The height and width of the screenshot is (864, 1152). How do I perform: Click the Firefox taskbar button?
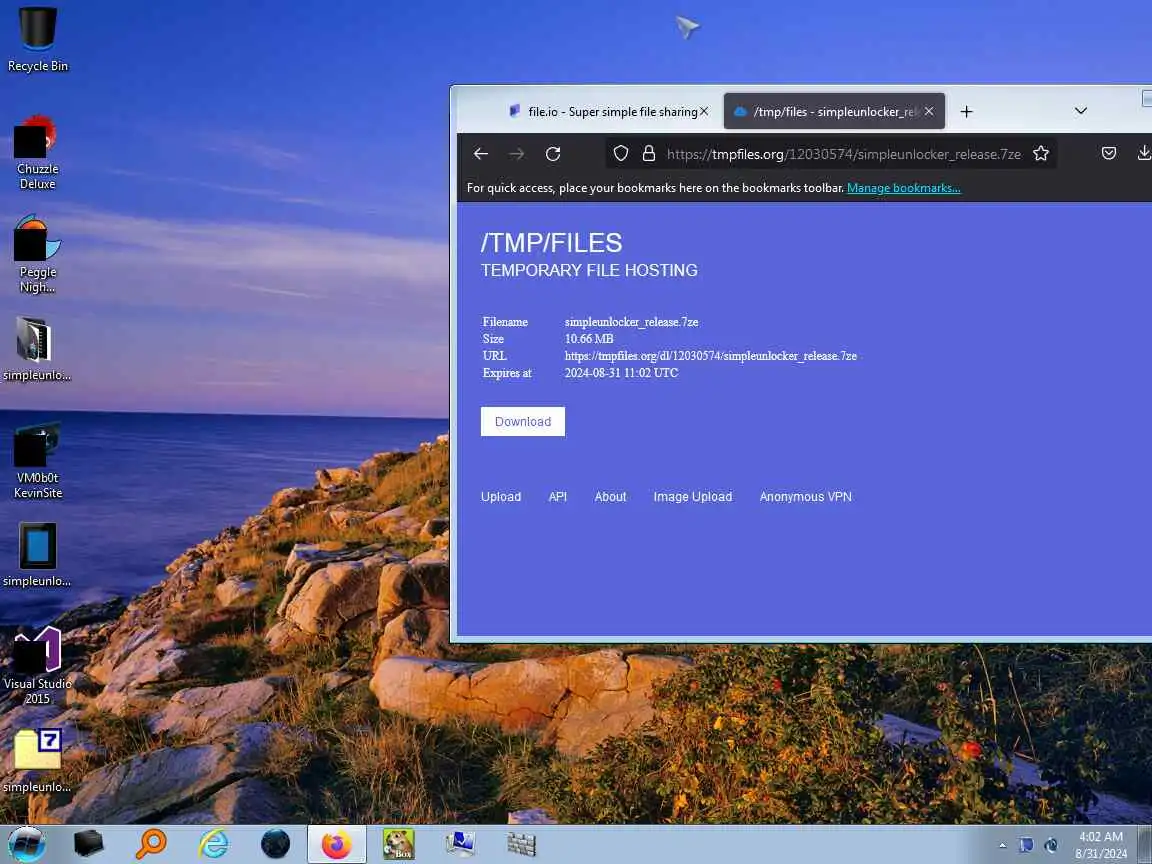click(x=336, y=844)
